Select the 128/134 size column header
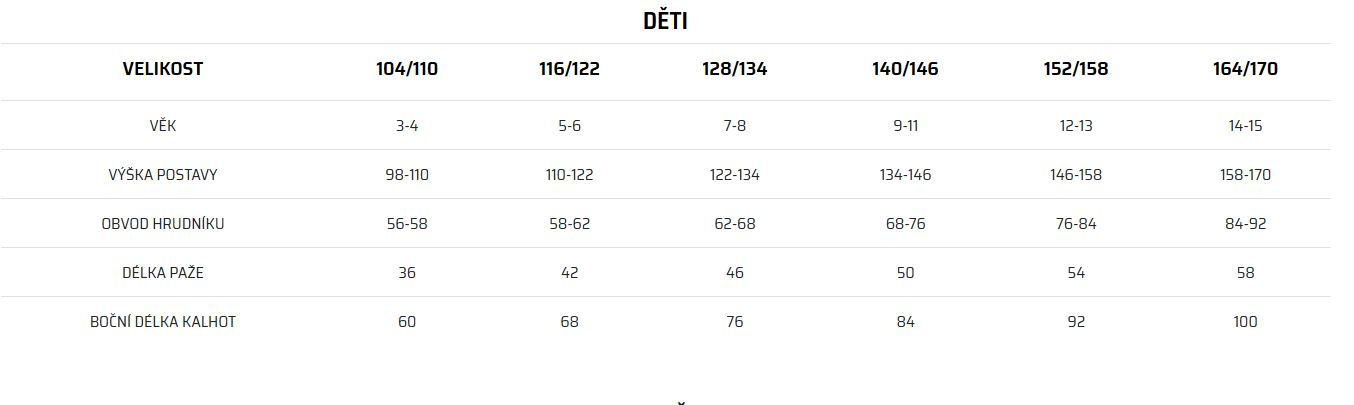This screenshot has height=405, width=1354. click(x=735, y=69)
